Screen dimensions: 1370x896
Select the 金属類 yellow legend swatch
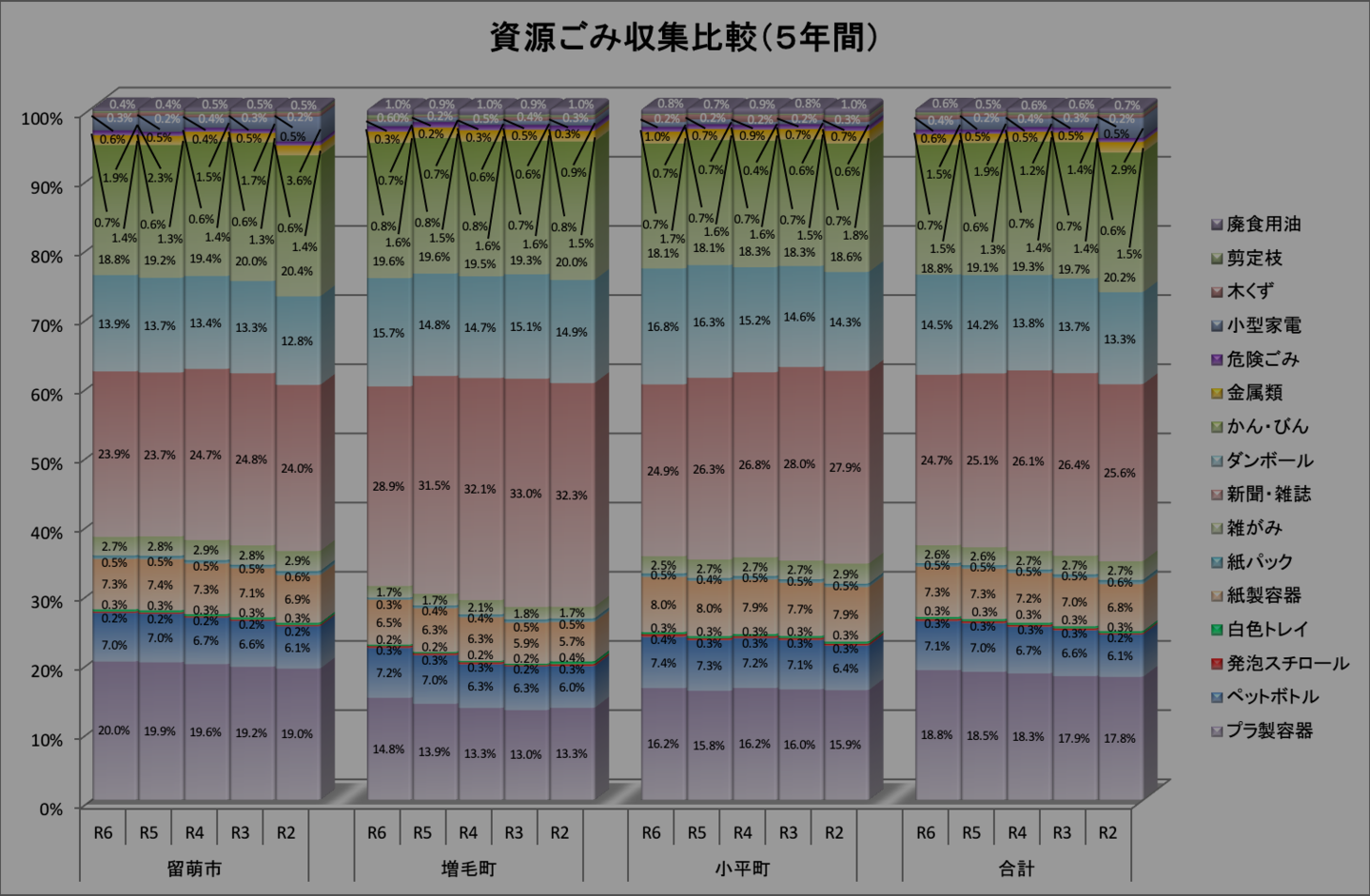[x=1217, y=394]
